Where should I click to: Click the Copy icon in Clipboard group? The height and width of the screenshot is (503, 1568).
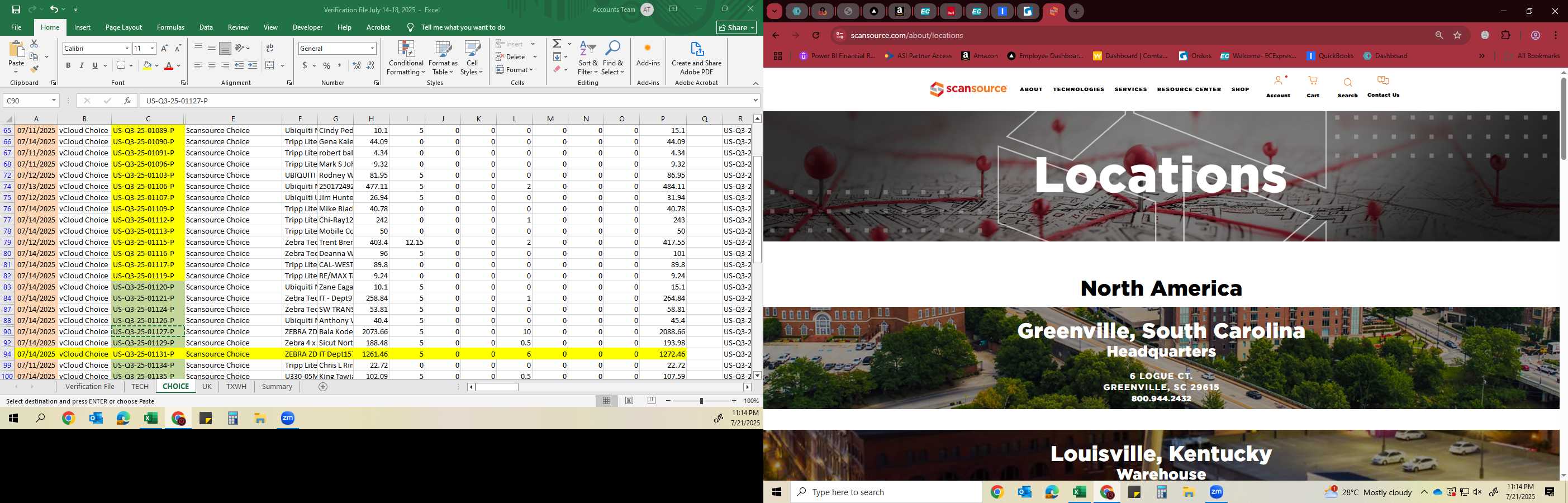pyautogui.click(x=34, y=56)
